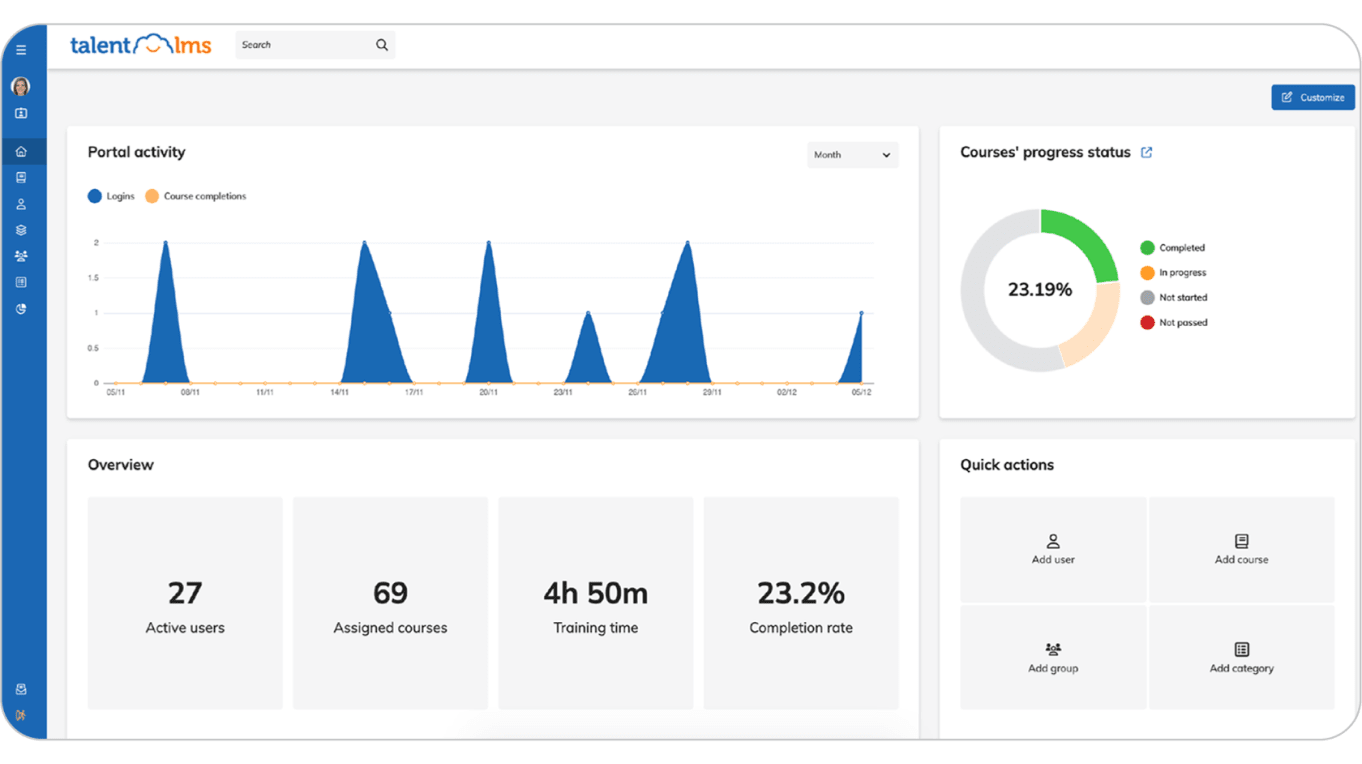
Task: Open Reports from the sidebar pie-chart icon
Action: click(21, 309)
